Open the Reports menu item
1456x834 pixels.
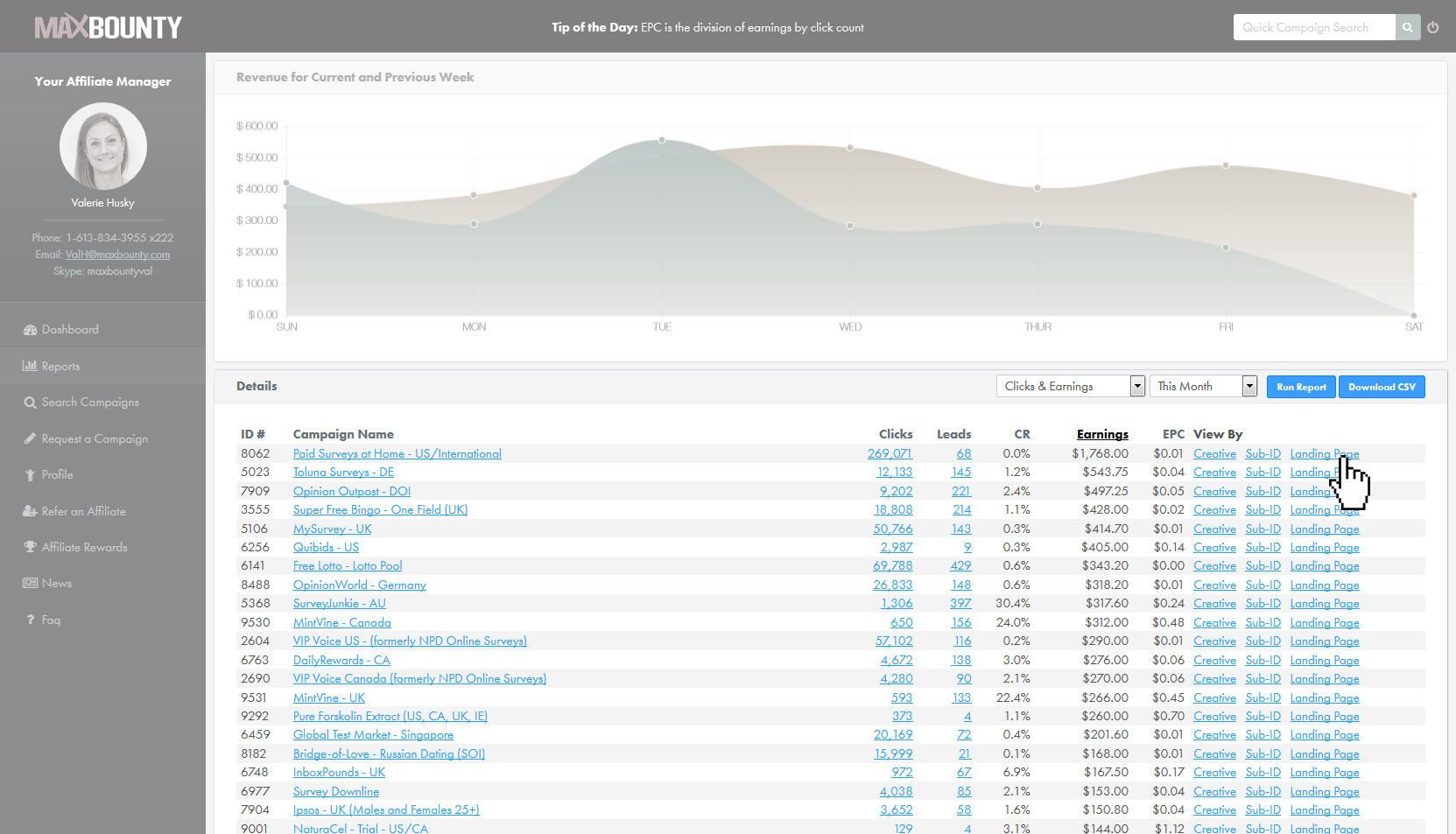pyautogui.click(x=60, y=366)
